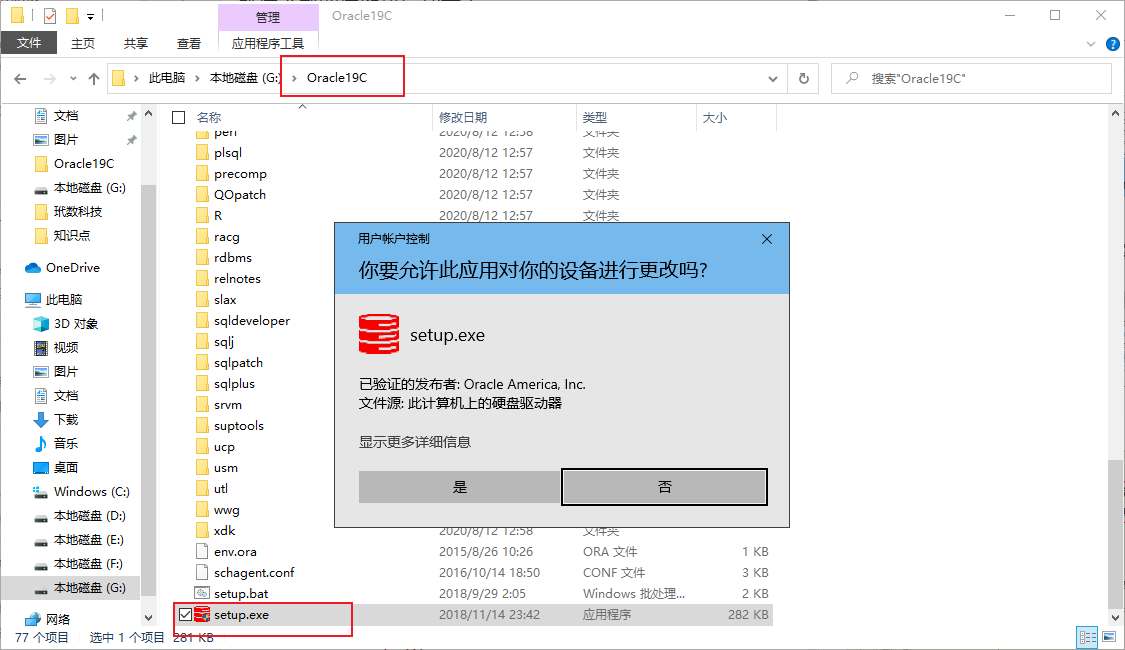Click the 搜索"Oracle19C" search box
Viewport: 1125px width, 650px height.
(x=971, y=79)
